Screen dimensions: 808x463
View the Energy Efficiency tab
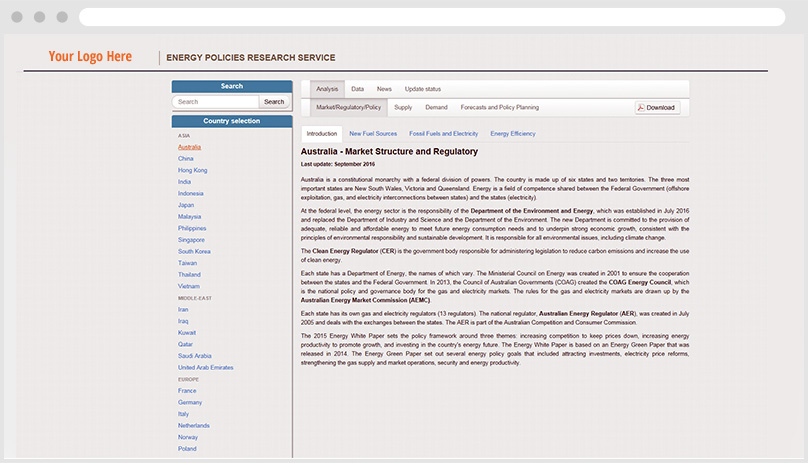513,133
